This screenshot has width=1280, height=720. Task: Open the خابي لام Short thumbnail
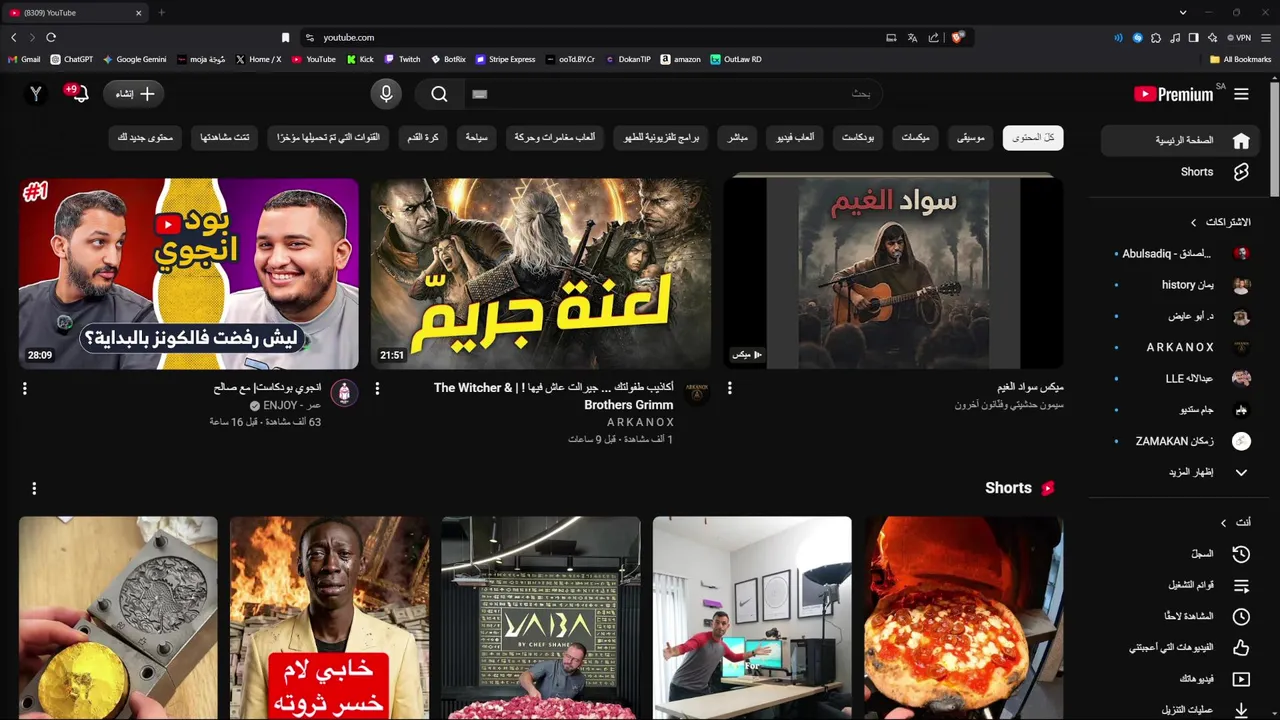point(329,618)
